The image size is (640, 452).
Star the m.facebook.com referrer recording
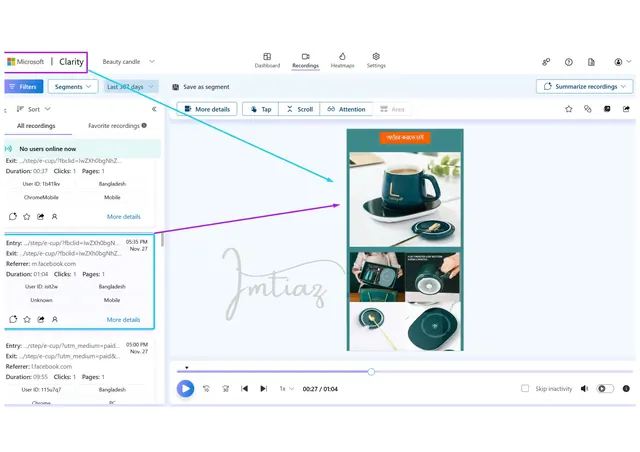coord(27,319)
